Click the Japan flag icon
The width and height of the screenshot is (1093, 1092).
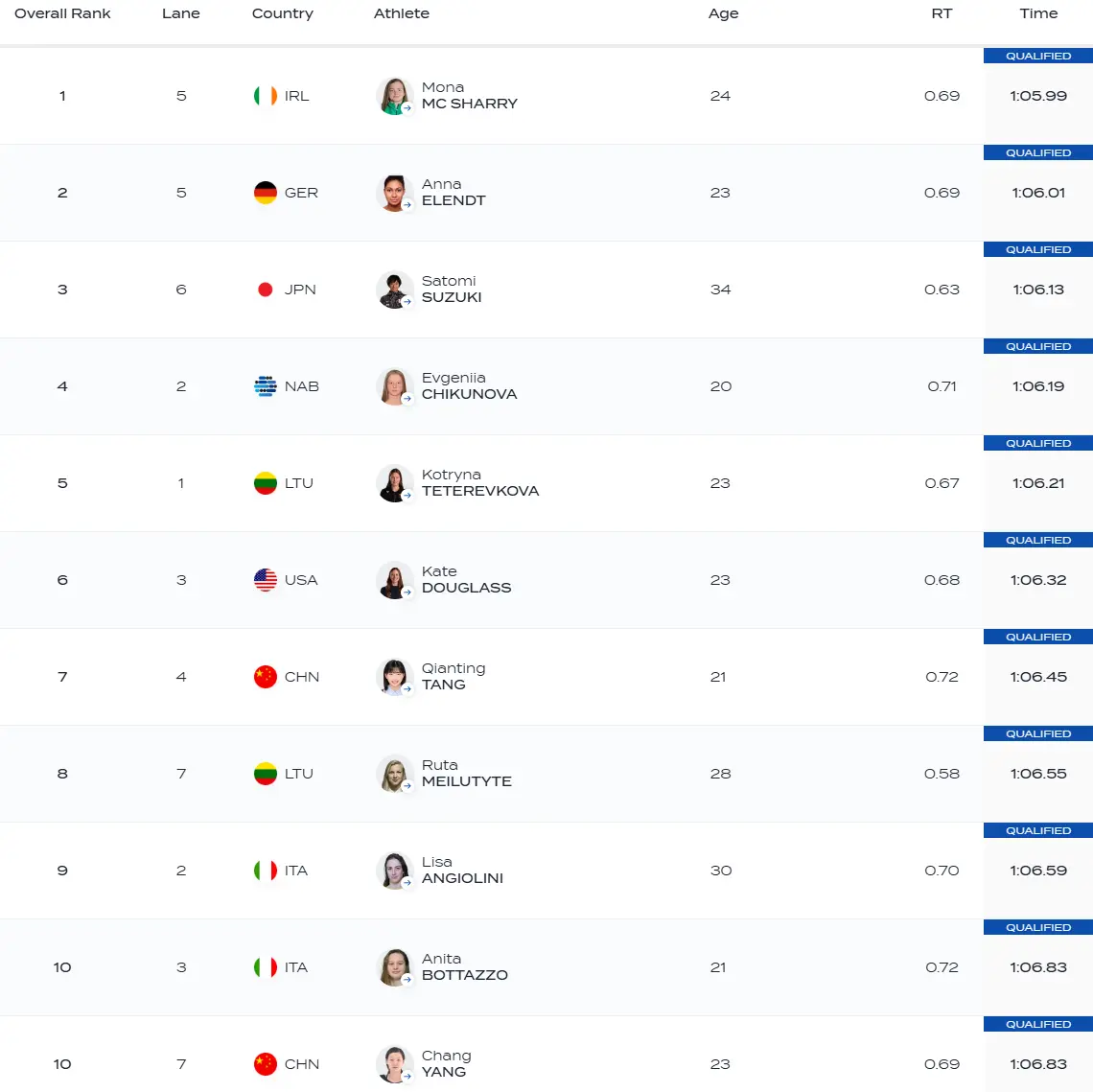click(266, 290)
